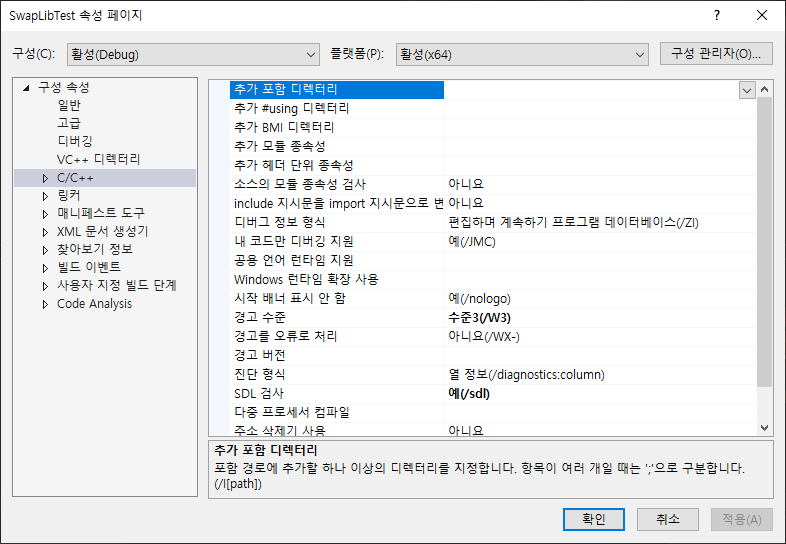Image resolution: width=786 pixels, height=544 pixels.
Task: Select the Windows 런타임 확장 사용 property
Action: click(x=337, y=280)
